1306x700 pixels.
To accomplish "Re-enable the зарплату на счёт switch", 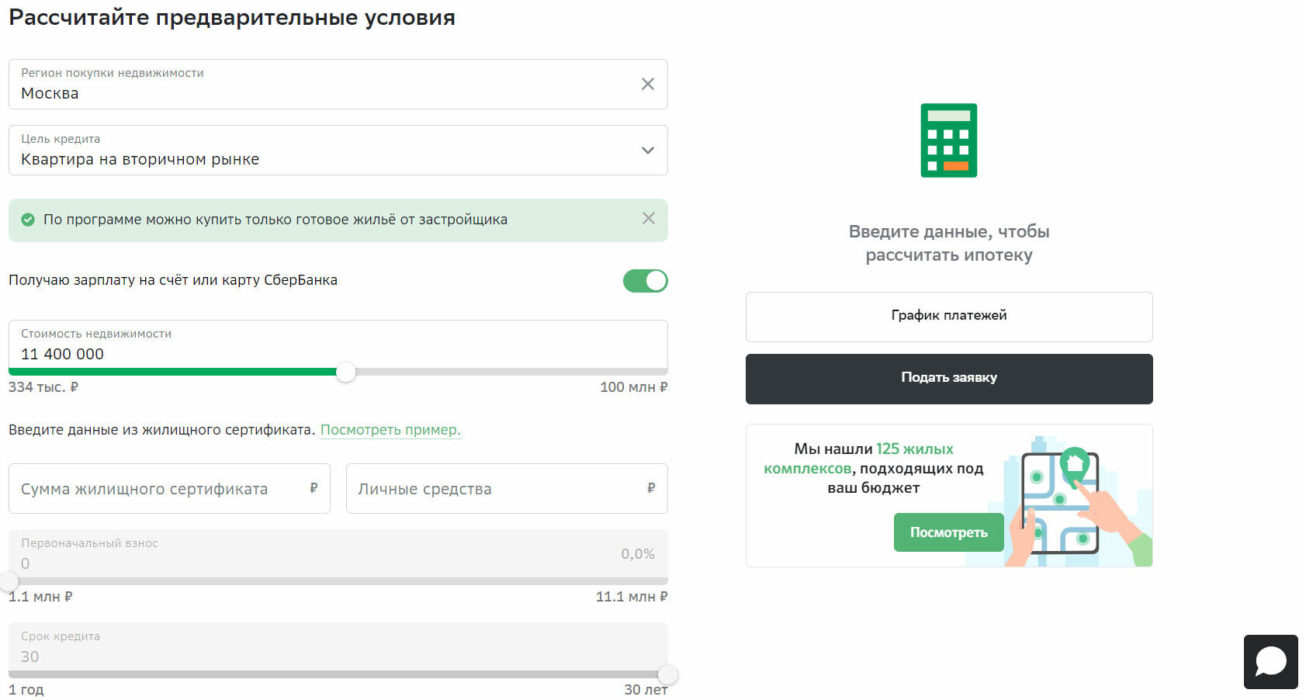I will (x=645, y=281).
